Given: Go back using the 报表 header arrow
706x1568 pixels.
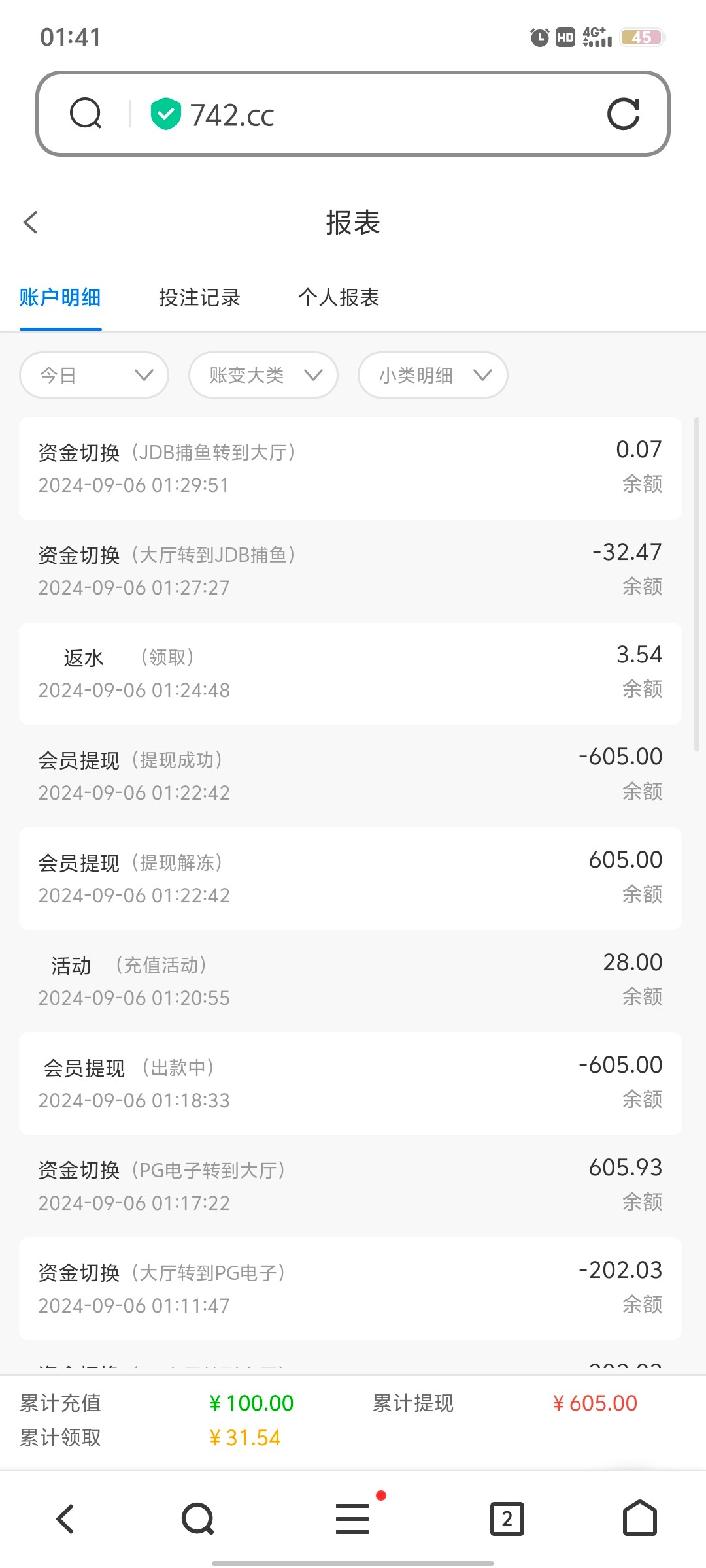Looking at the screenshot, I should [x=31, y=222].
